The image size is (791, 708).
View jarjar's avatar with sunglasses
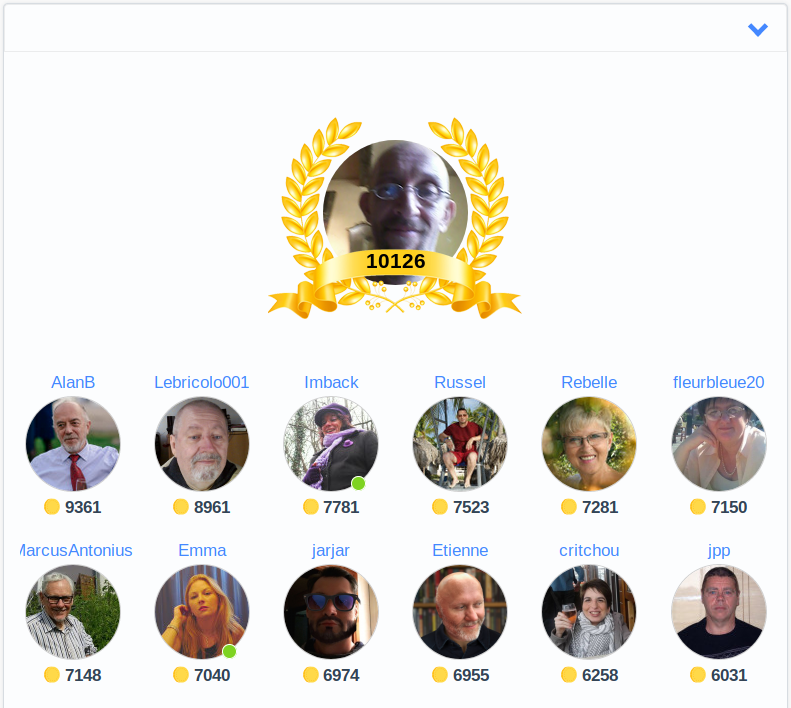point(331,612)
